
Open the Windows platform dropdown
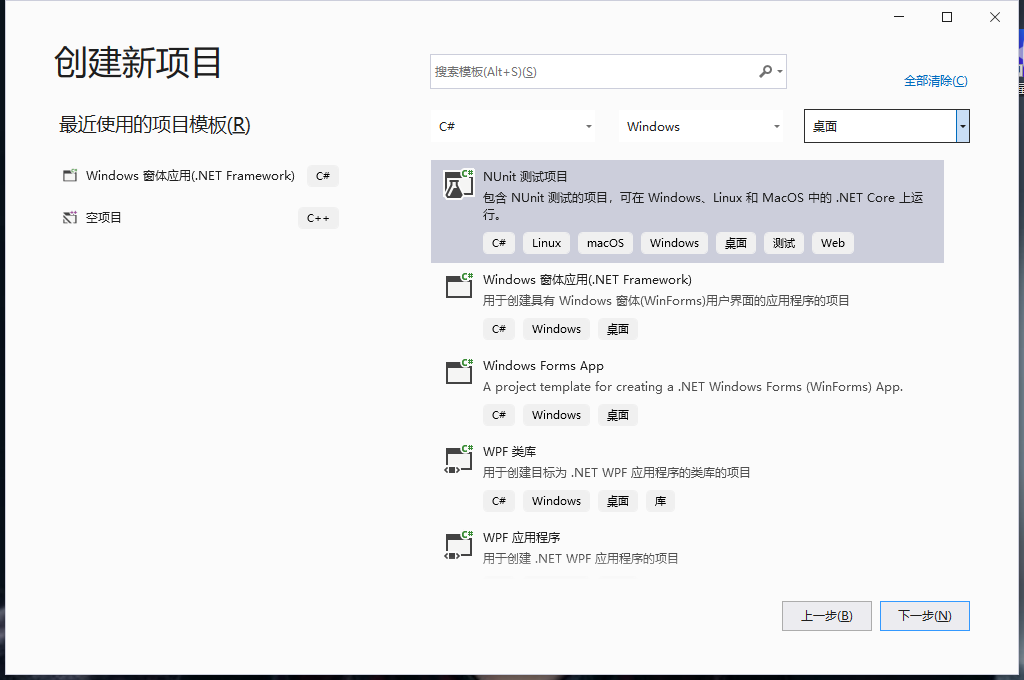[701, 126]
